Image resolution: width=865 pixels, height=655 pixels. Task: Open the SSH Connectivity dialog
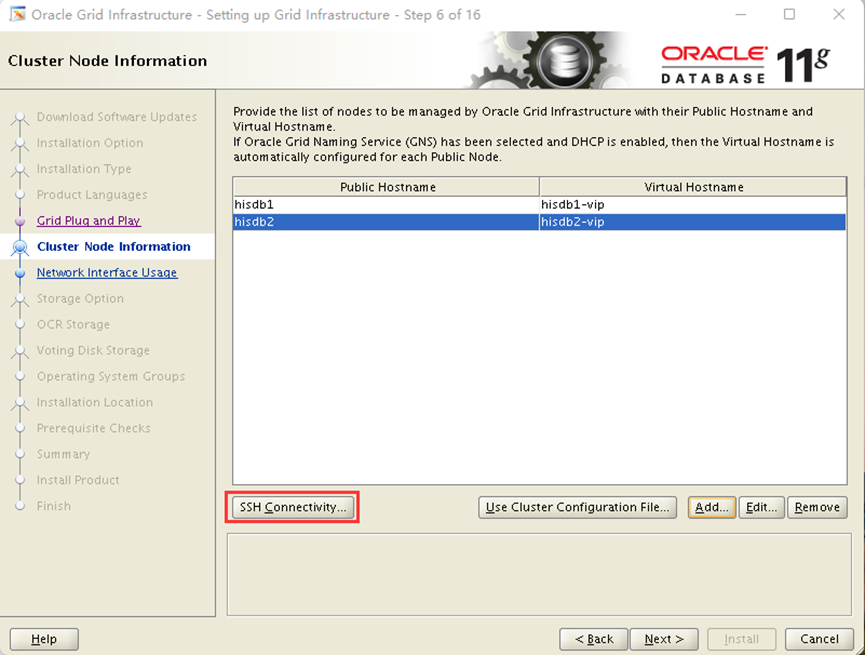coord(292,507)
